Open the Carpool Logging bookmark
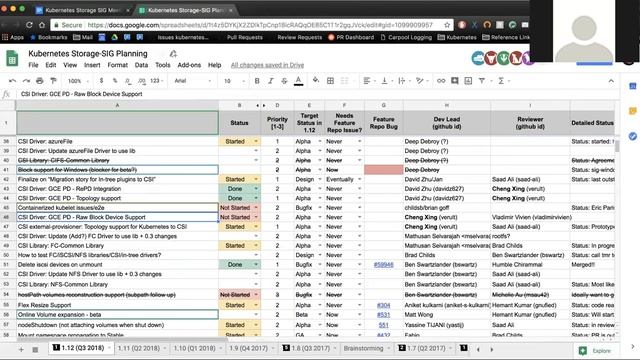Viewport: 640px width, 360px height. click(406, 37)
